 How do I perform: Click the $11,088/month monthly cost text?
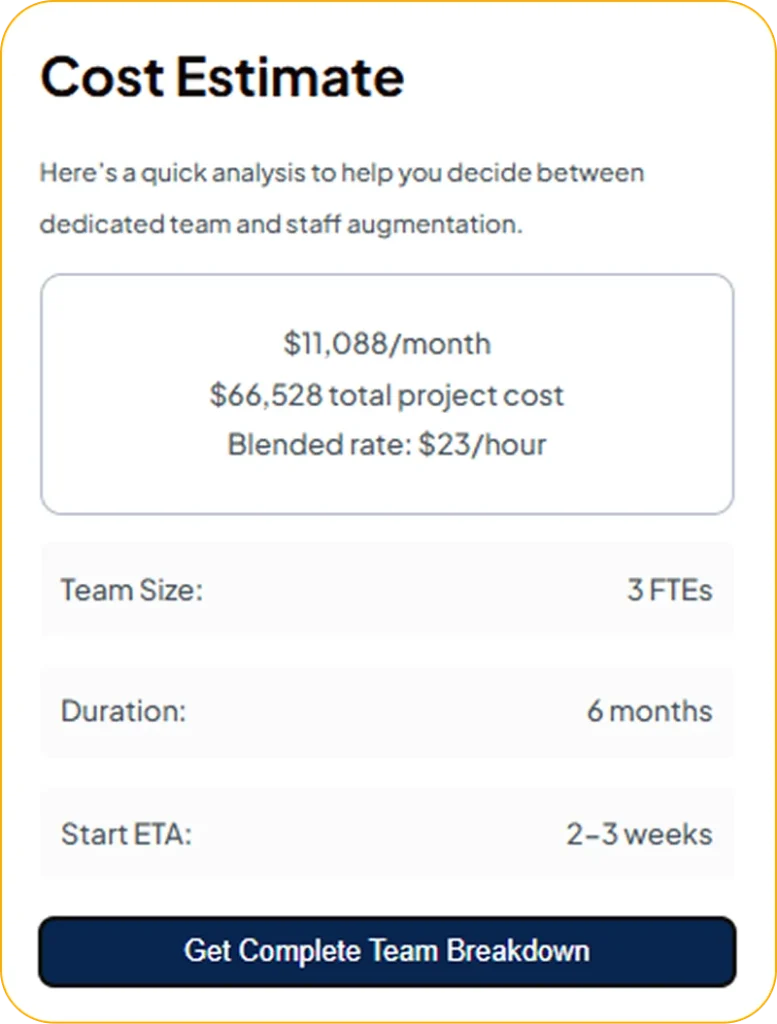point(387,344)
